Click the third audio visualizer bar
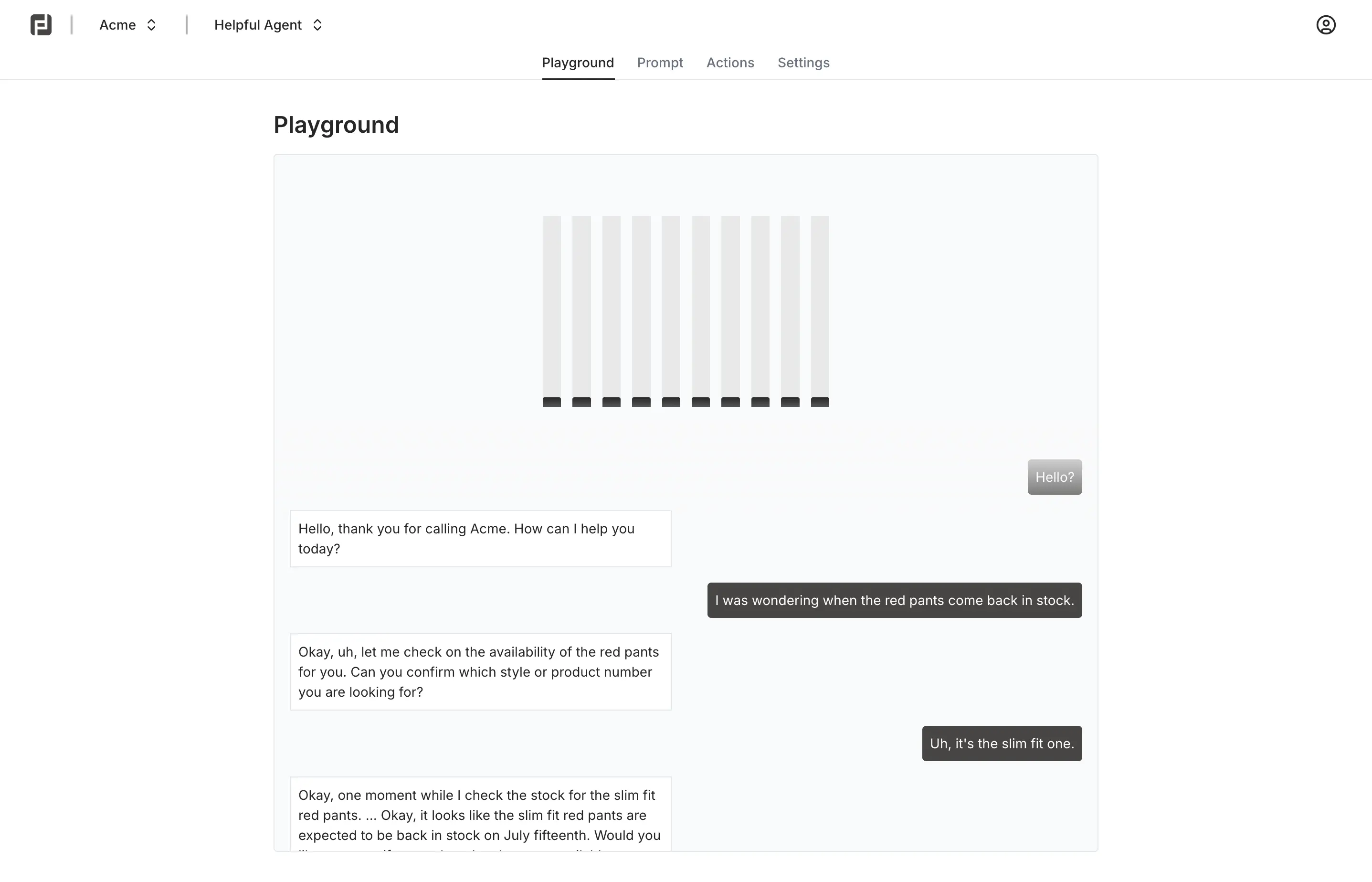 pyautogui.click(x=612, y=311)
